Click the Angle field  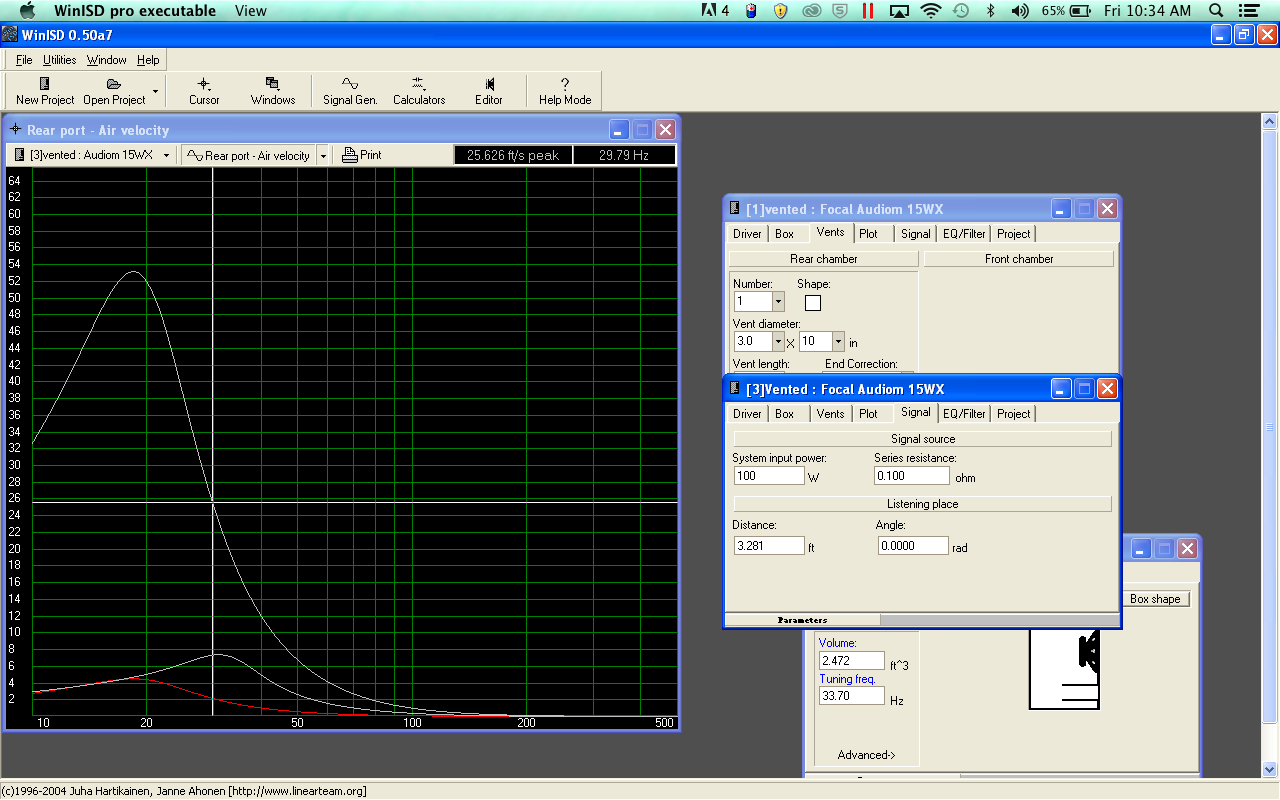click(x=913, y=546)
